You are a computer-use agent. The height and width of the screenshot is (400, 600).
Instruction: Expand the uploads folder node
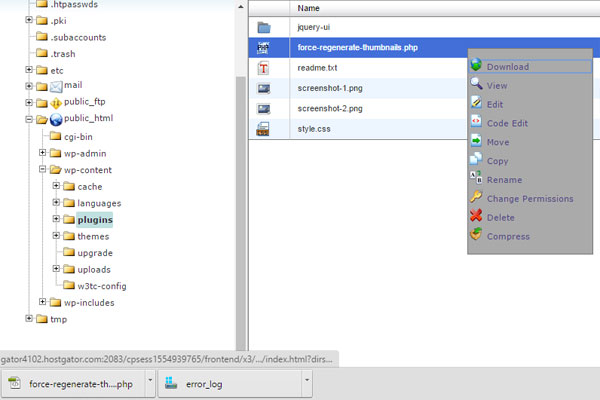pyautogui.click(x=56, y=268)
